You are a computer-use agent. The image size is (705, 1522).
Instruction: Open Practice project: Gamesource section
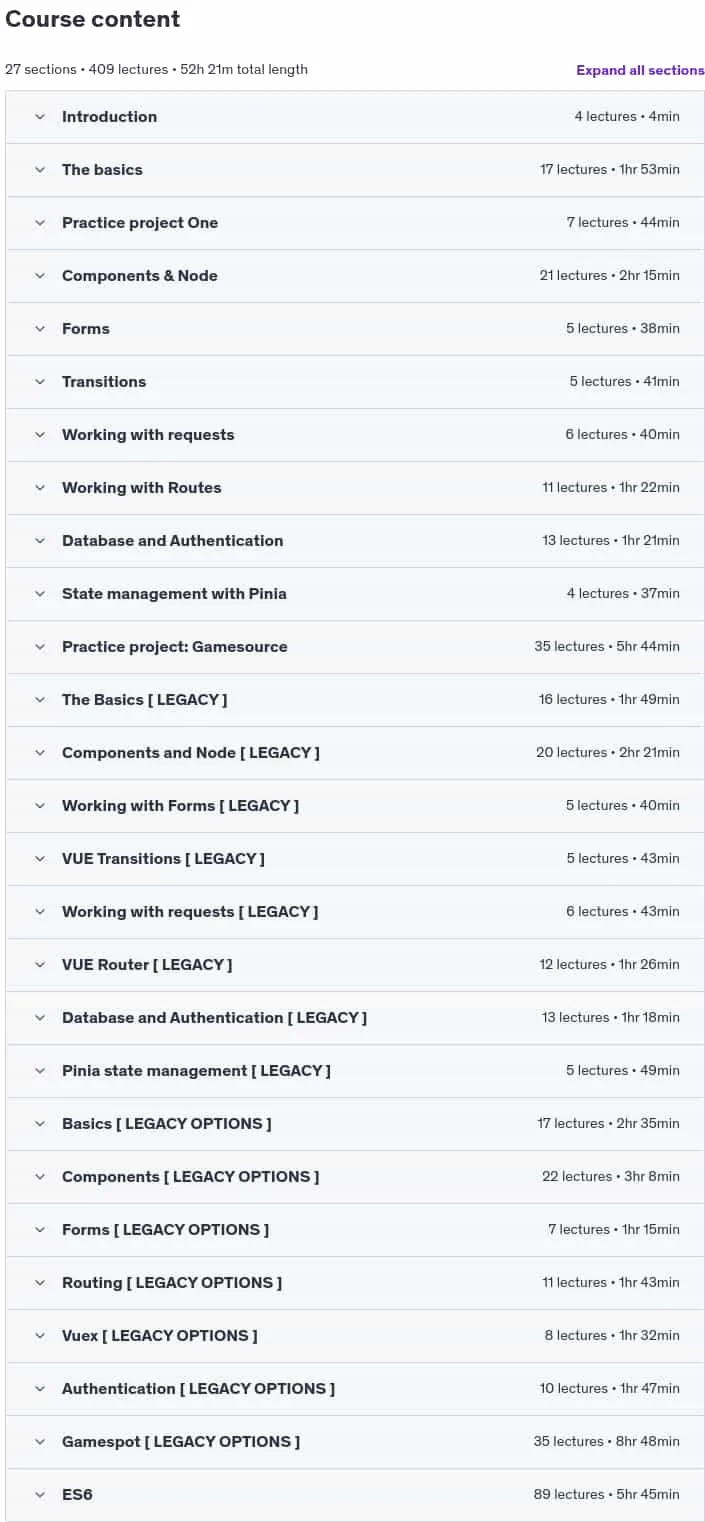(x=355, y=647)
